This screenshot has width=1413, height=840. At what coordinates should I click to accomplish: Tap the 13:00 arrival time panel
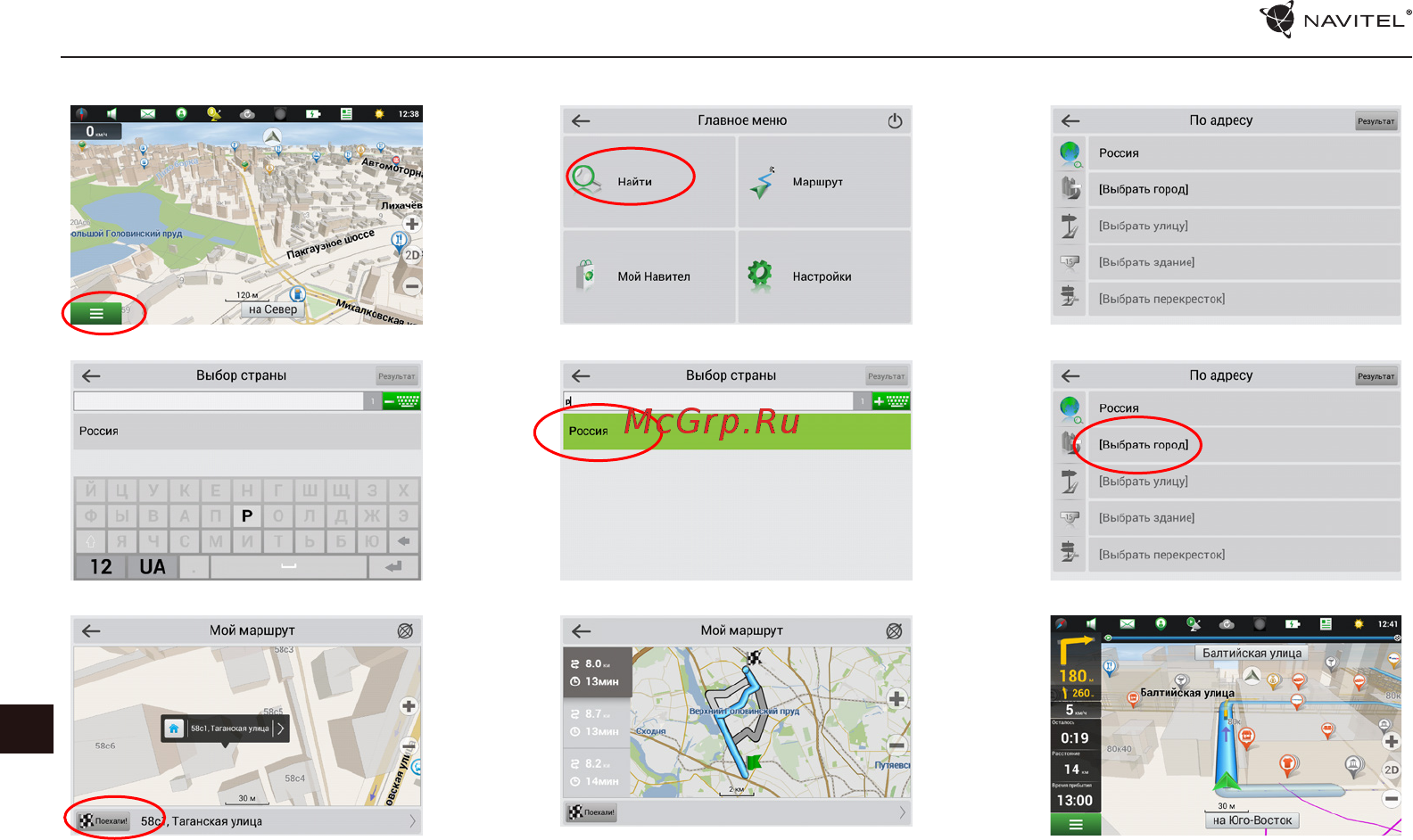pos(1075,796)
